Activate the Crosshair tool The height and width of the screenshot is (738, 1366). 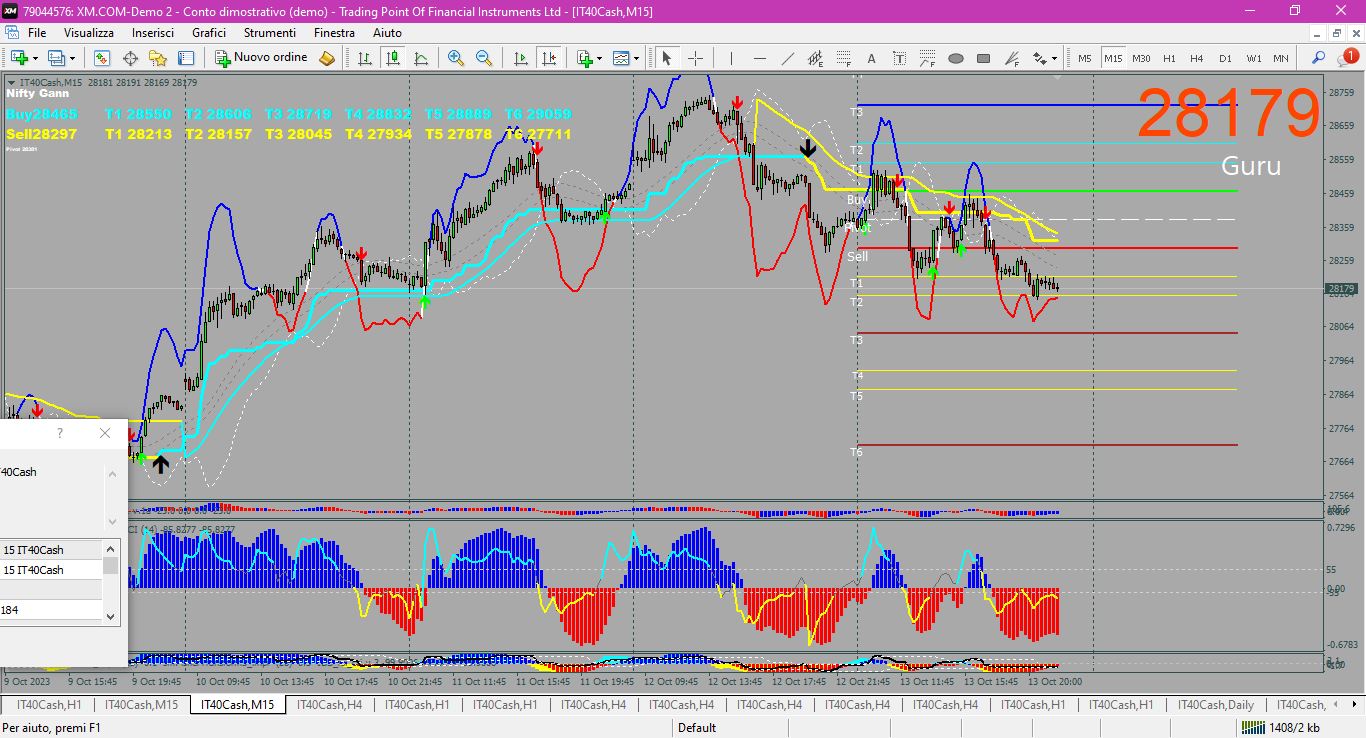tap(695, 58)
